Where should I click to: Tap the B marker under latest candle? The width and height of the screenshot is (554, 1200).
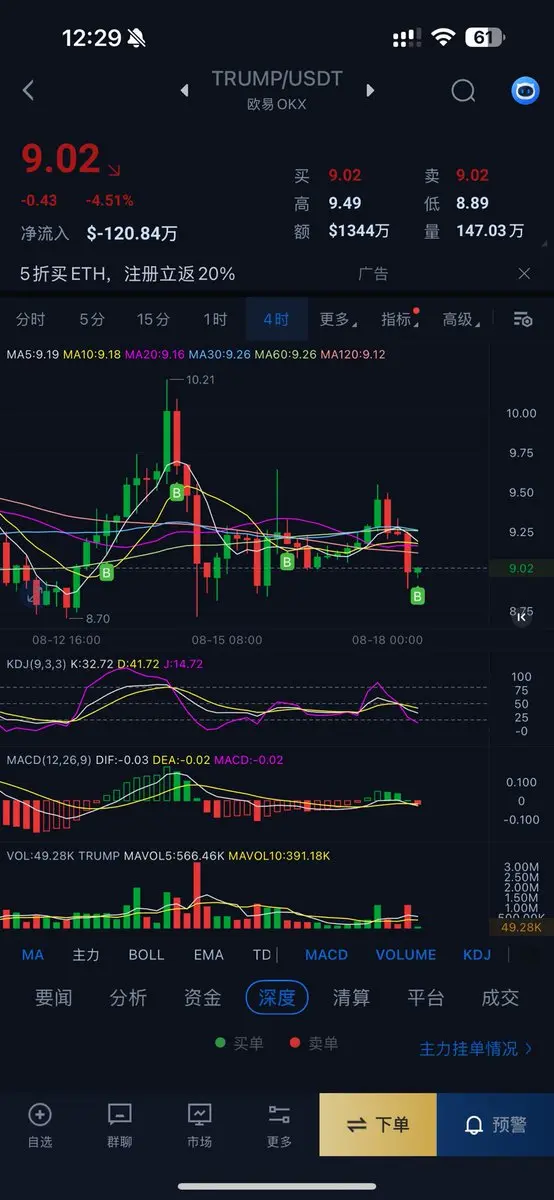(x=418, y=596)
